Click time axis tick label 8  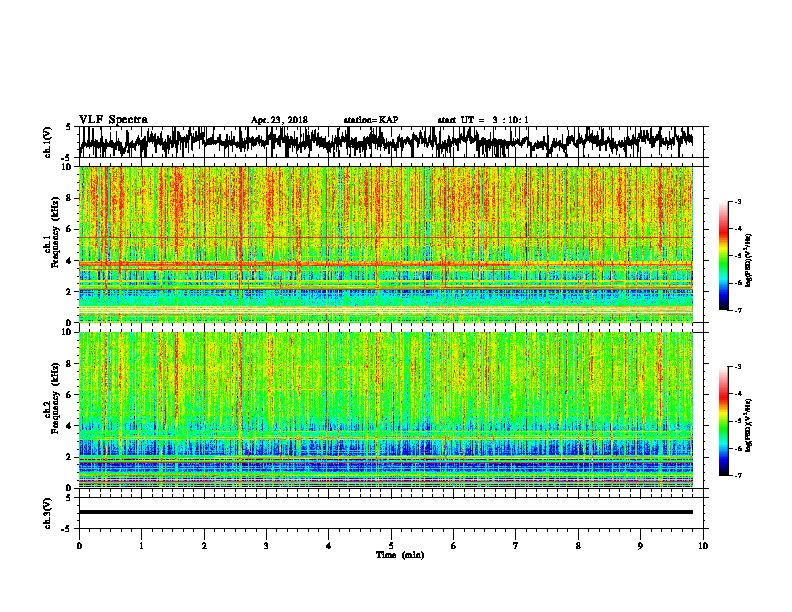[x=578, y=546]
